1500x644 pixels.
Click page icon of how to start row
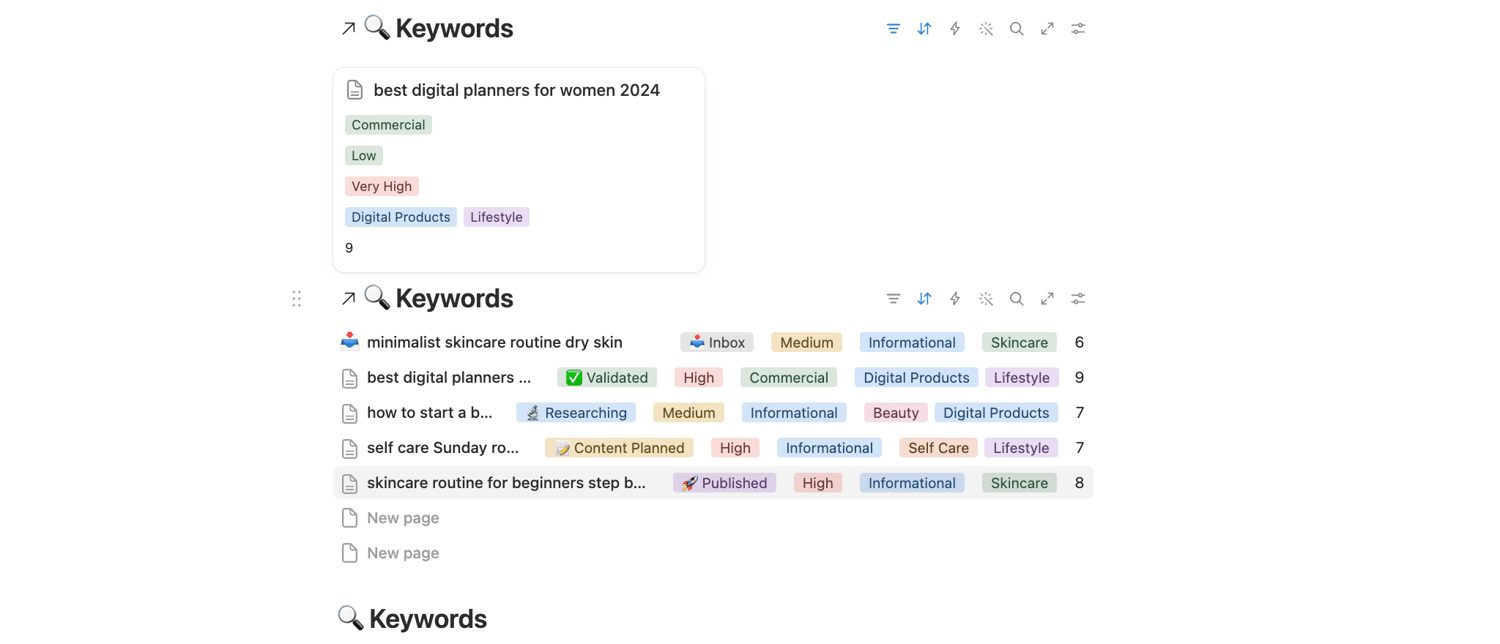click(x=349, y=413)
